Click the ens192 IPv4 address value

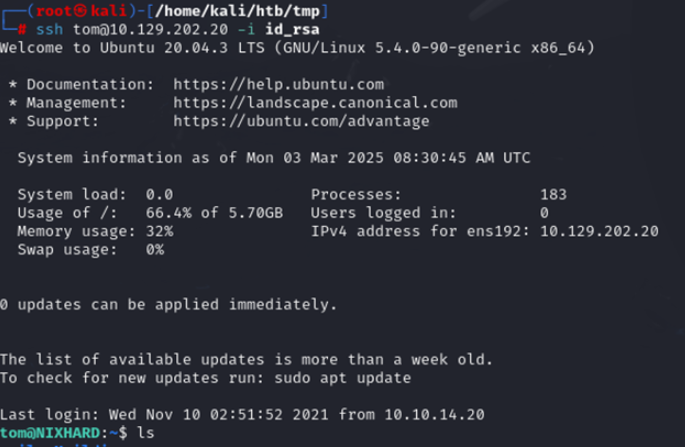tap(599, 231)
